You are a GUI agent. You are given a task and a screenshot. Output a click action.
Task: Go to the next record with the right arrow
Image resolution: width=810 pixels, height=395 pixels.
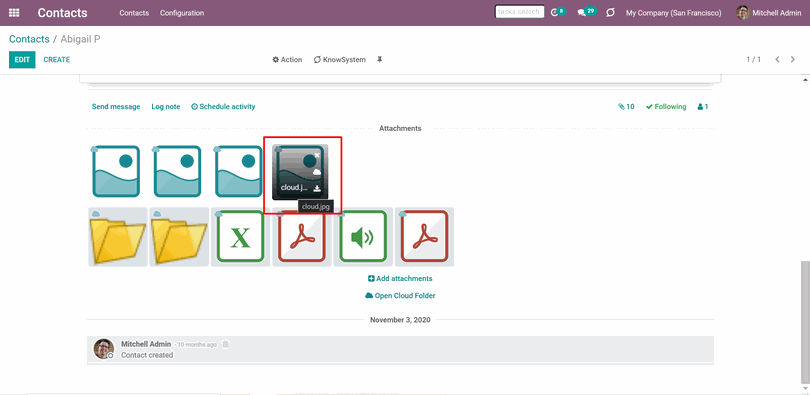(x=793, y=60)
